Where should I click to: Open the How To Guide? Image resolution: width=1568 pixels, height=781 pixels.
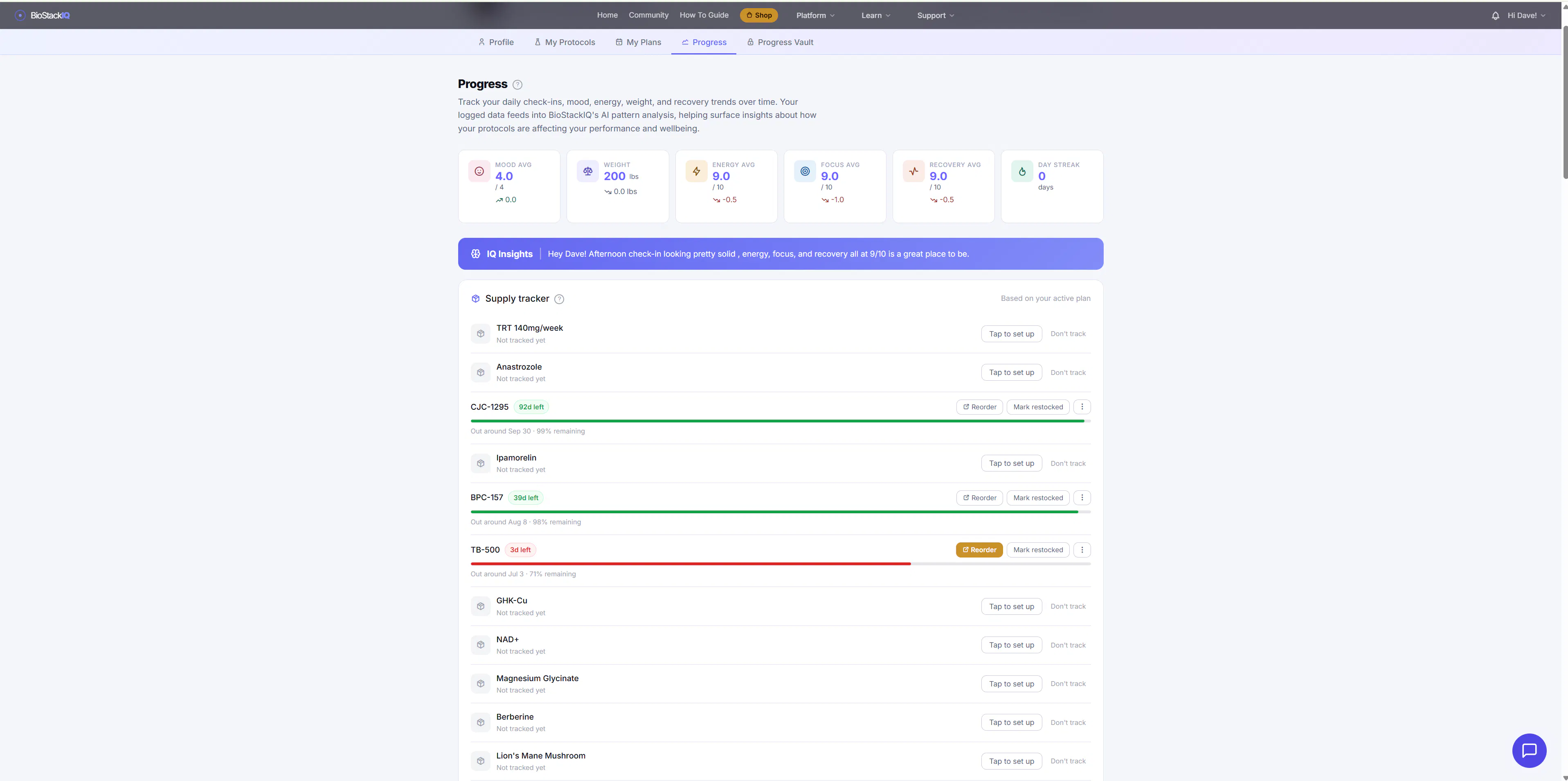pos(704,15)
